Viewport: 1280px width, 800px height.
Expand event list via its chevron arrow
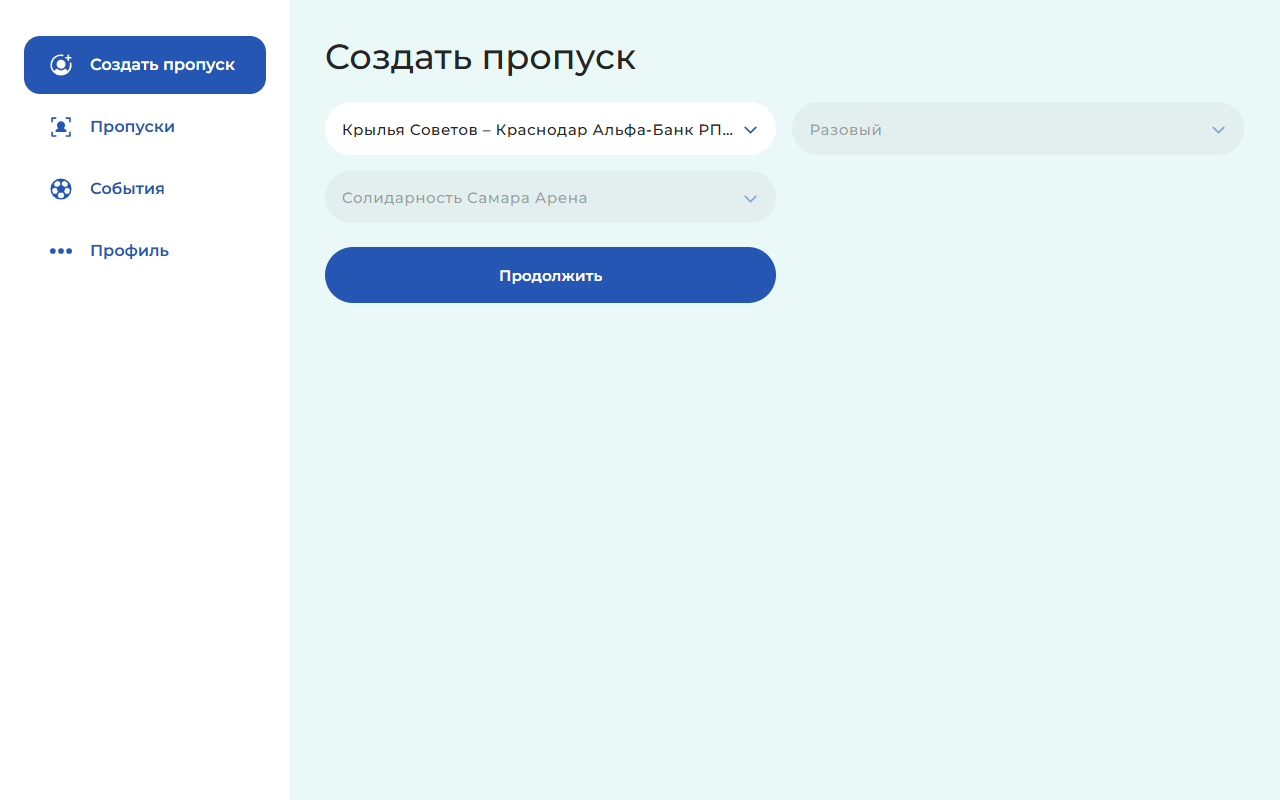point(751,130)
